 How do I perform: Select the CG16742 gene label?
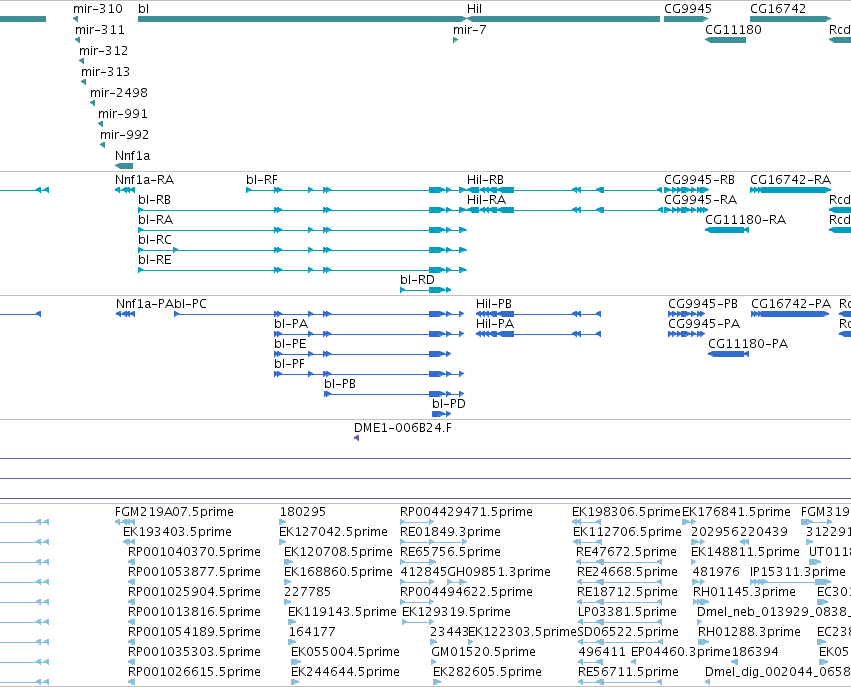(x=778, y=9)
